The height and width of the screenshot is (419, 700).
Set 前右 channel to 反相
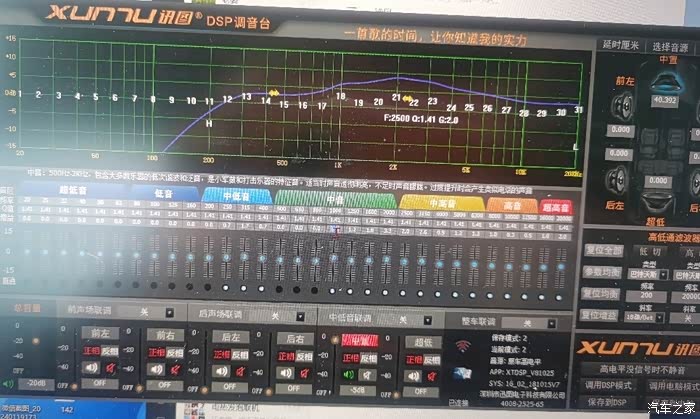tap(175, 353)
